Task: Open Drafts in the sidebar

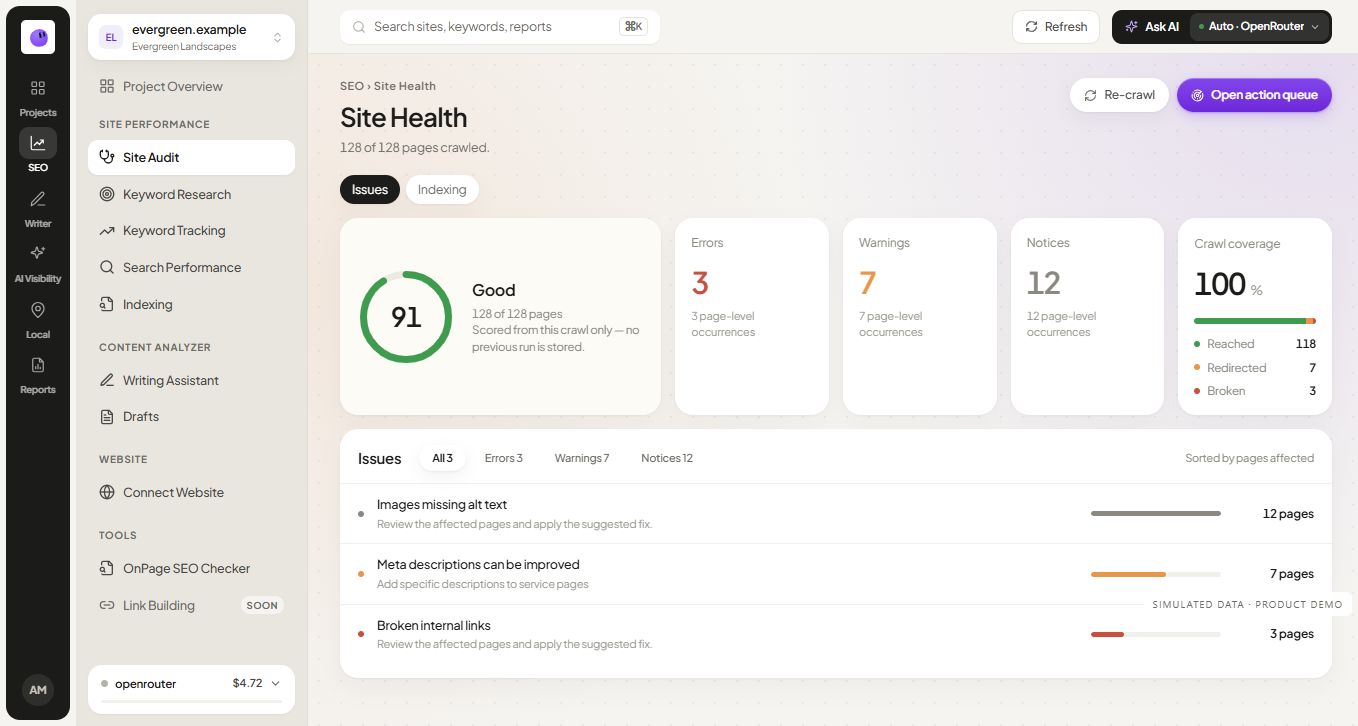Action: 191,416
